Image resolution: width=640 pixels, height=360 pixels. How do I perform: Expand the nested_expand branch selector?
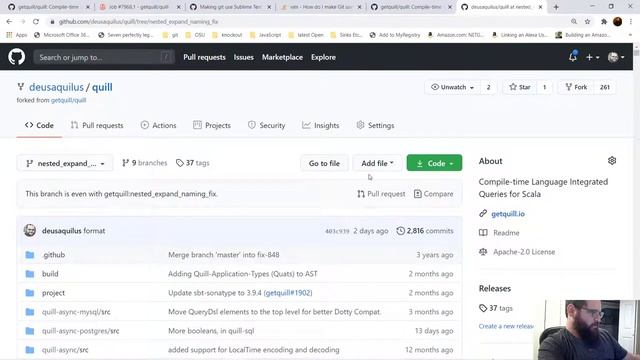pyautogui.click(x=65, y=163)
